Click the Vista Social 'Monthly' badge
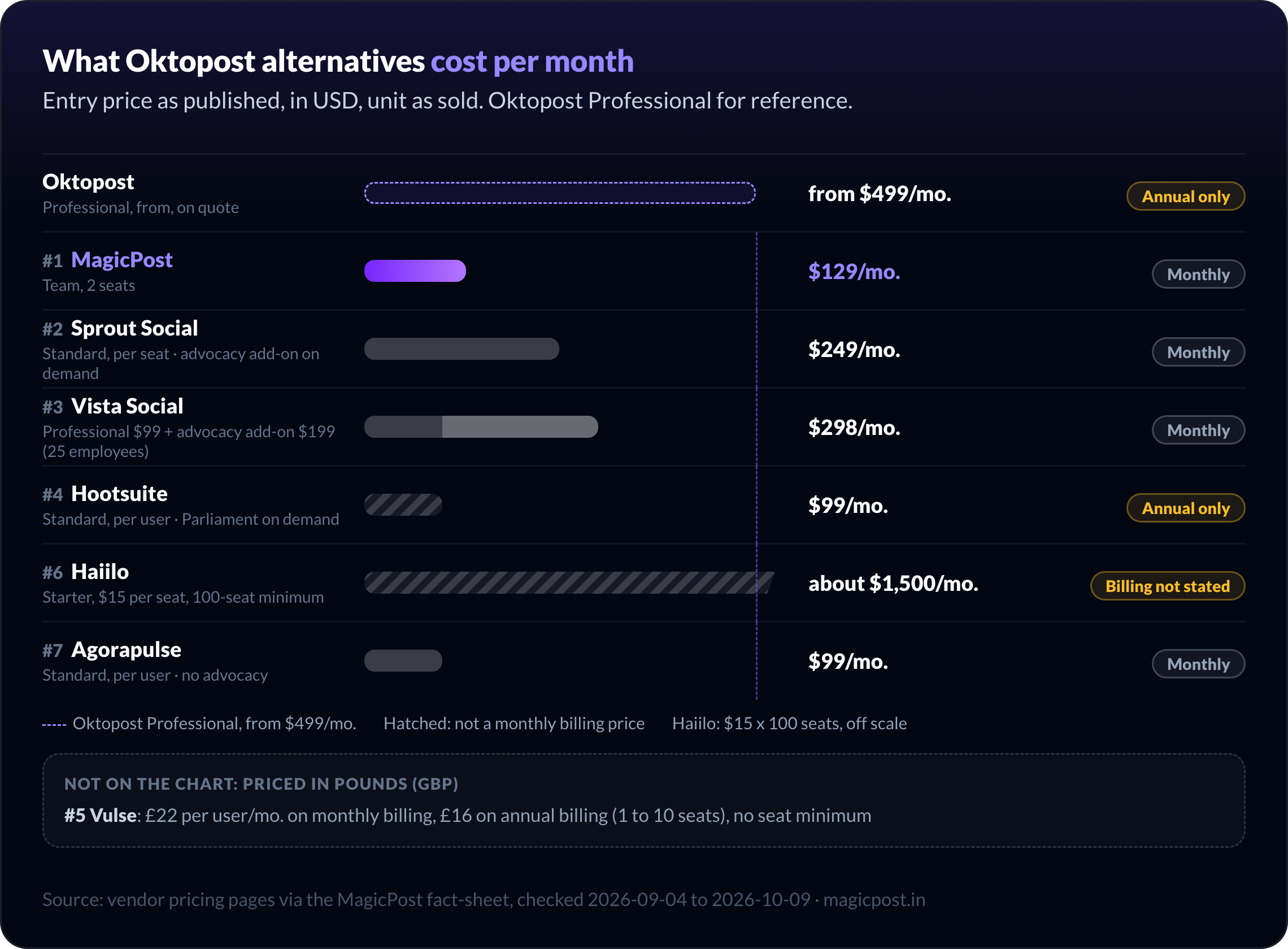This screenshot has height=949, width=1288. [x=1198, y=430]
